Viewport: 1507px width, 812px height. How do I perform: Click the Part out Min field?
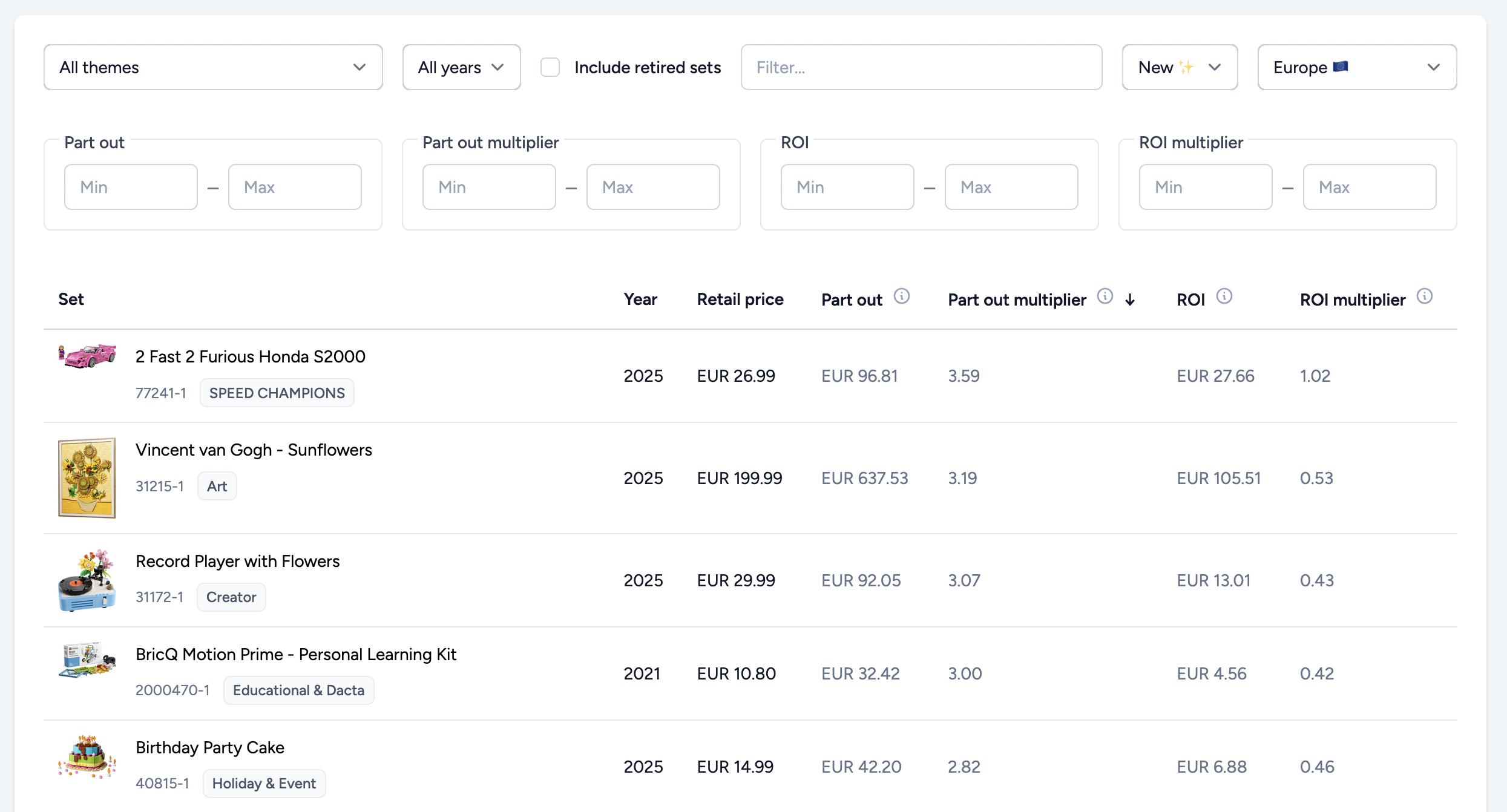131,187
